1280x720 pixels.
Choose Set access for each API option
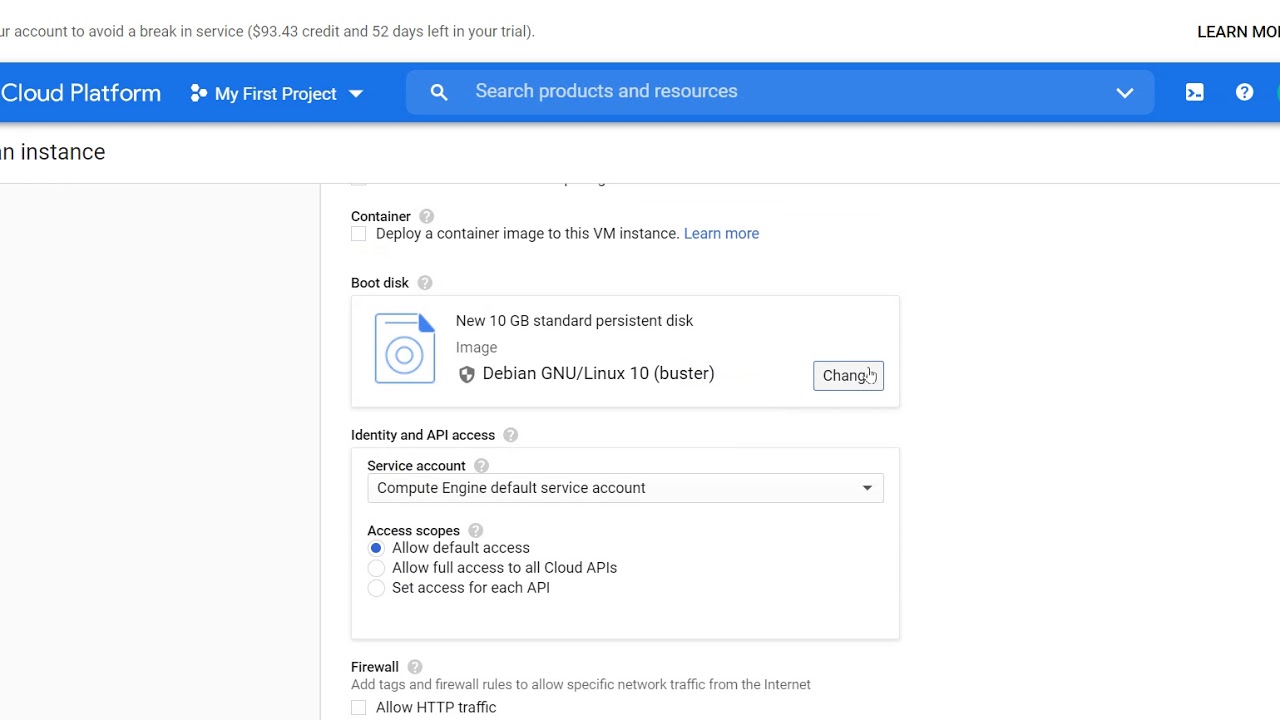(376, 588)
